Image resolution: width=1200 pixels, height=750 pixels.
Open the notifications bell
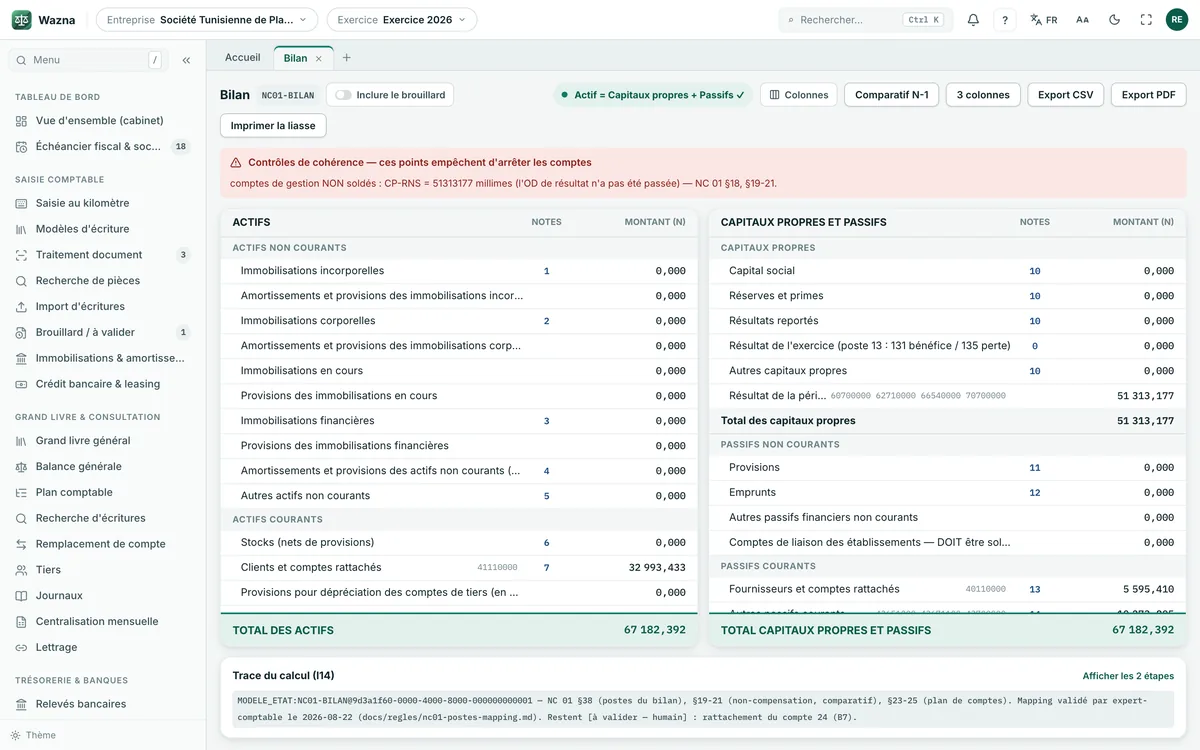973,20
